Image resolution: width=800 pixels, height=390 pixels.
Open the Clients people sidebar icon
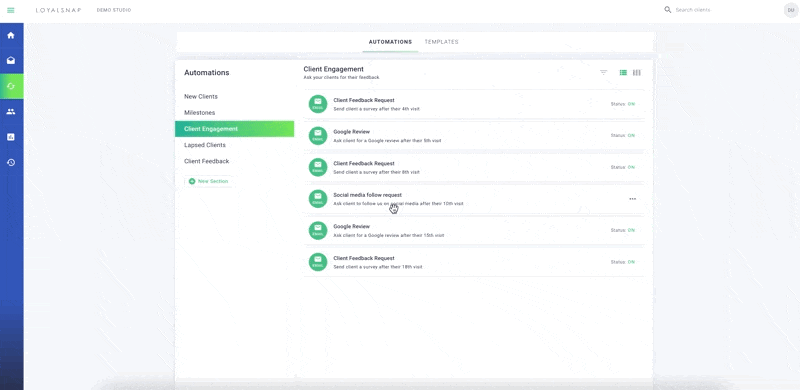11,111
